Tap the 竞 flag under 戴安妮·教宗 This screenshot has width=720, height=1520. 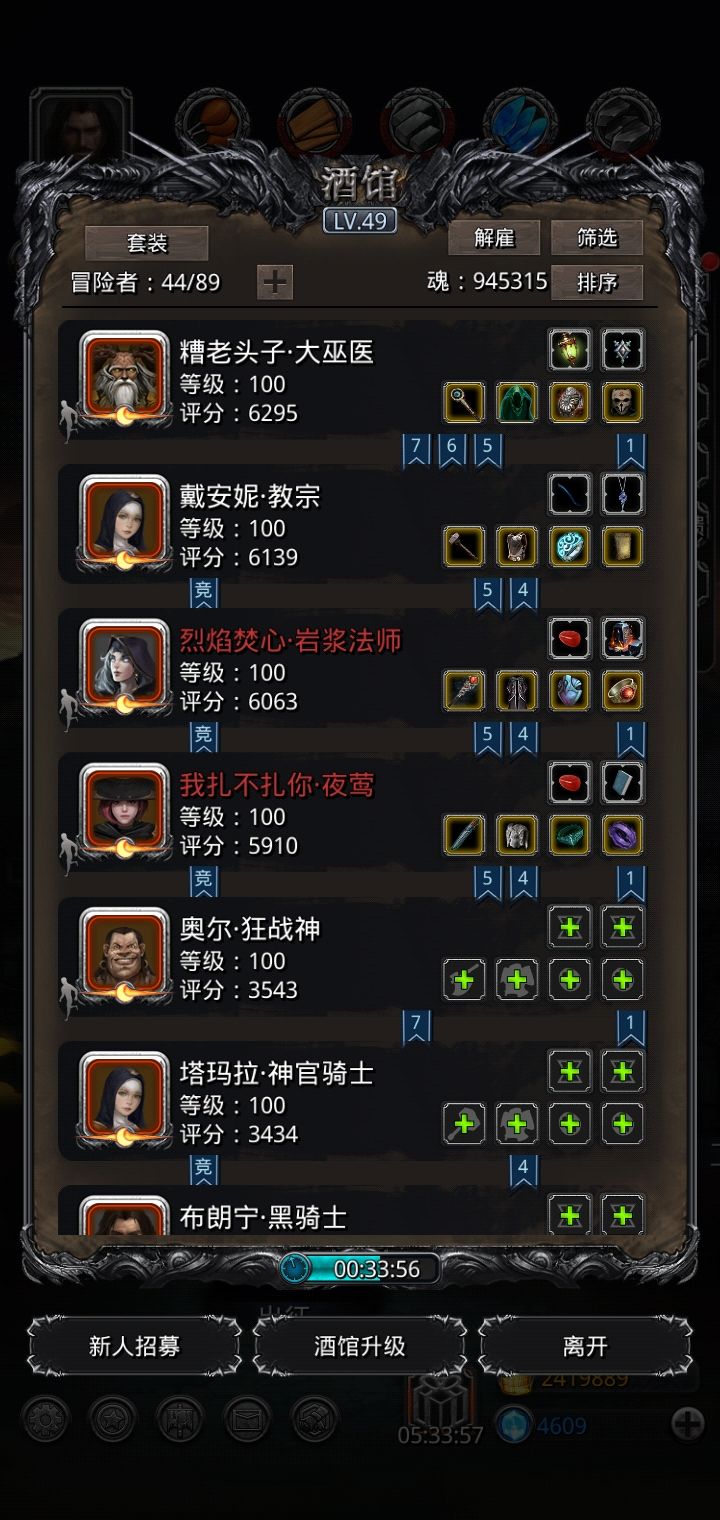(204, 593)
